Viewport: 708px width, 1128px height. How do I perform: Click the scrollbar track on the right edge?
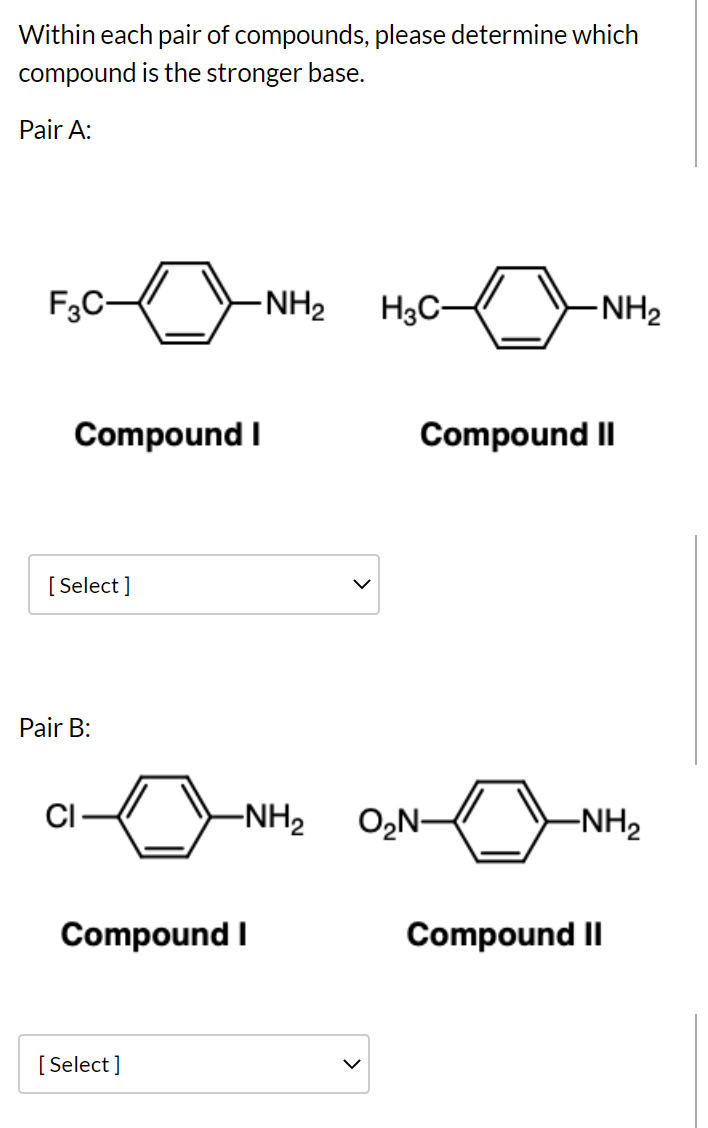click(697, 564)
